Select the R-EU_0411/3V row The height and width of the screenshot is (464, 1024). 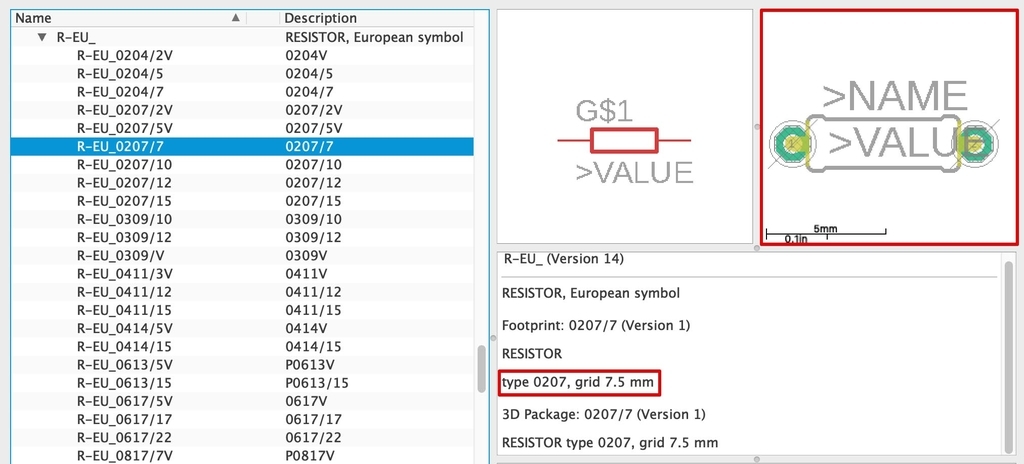click(x=242, y=274)
